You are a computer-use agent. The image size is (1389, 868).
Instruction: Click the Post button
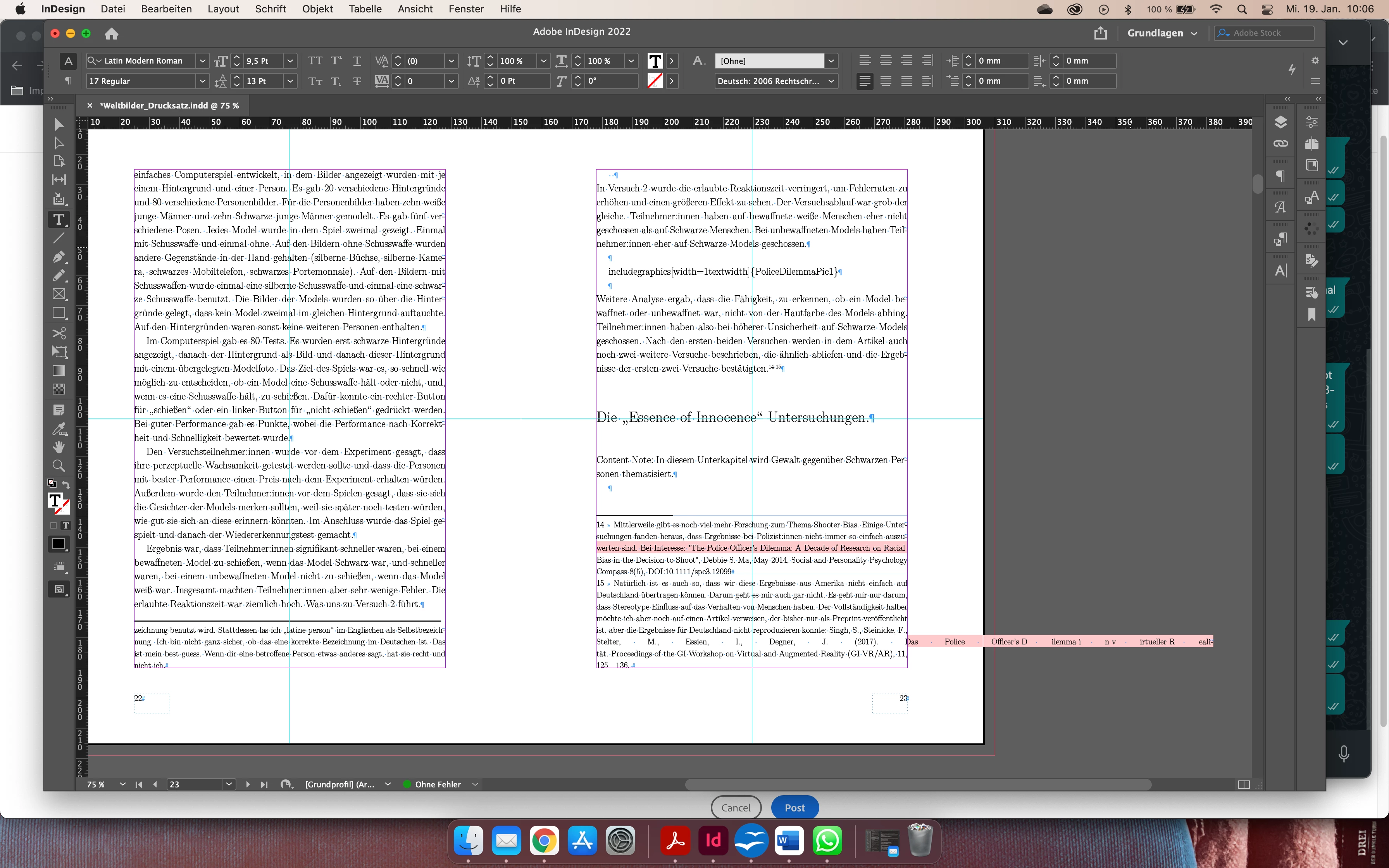point(794,807)
